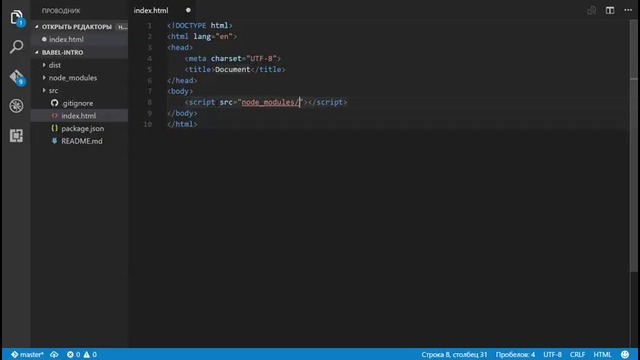
Task: Open the editor more actions ellipsis
Action: 628,10
